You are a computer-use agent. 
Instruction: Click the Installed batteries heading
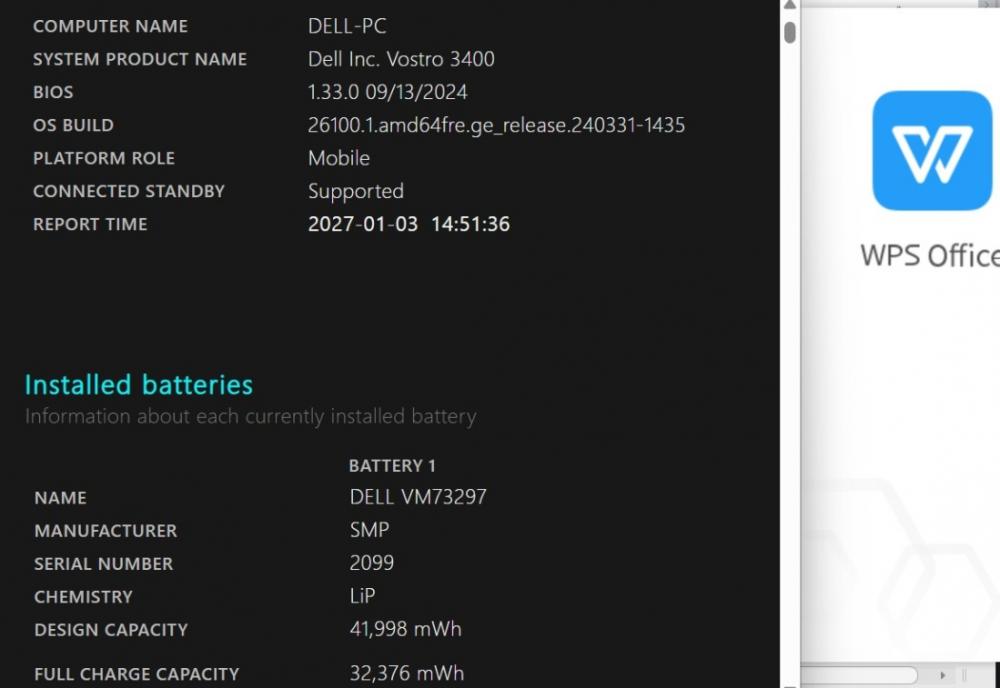139,385
